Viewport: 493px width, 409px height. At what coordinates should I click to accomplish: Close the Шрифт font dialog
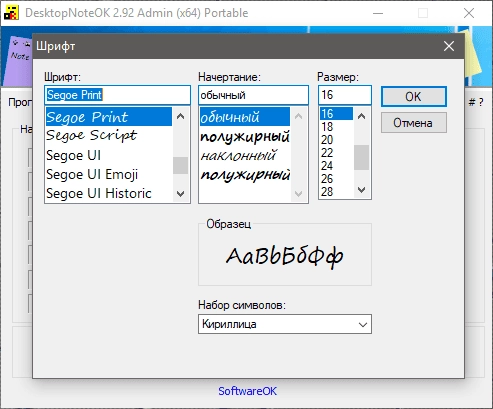(449, 46)
